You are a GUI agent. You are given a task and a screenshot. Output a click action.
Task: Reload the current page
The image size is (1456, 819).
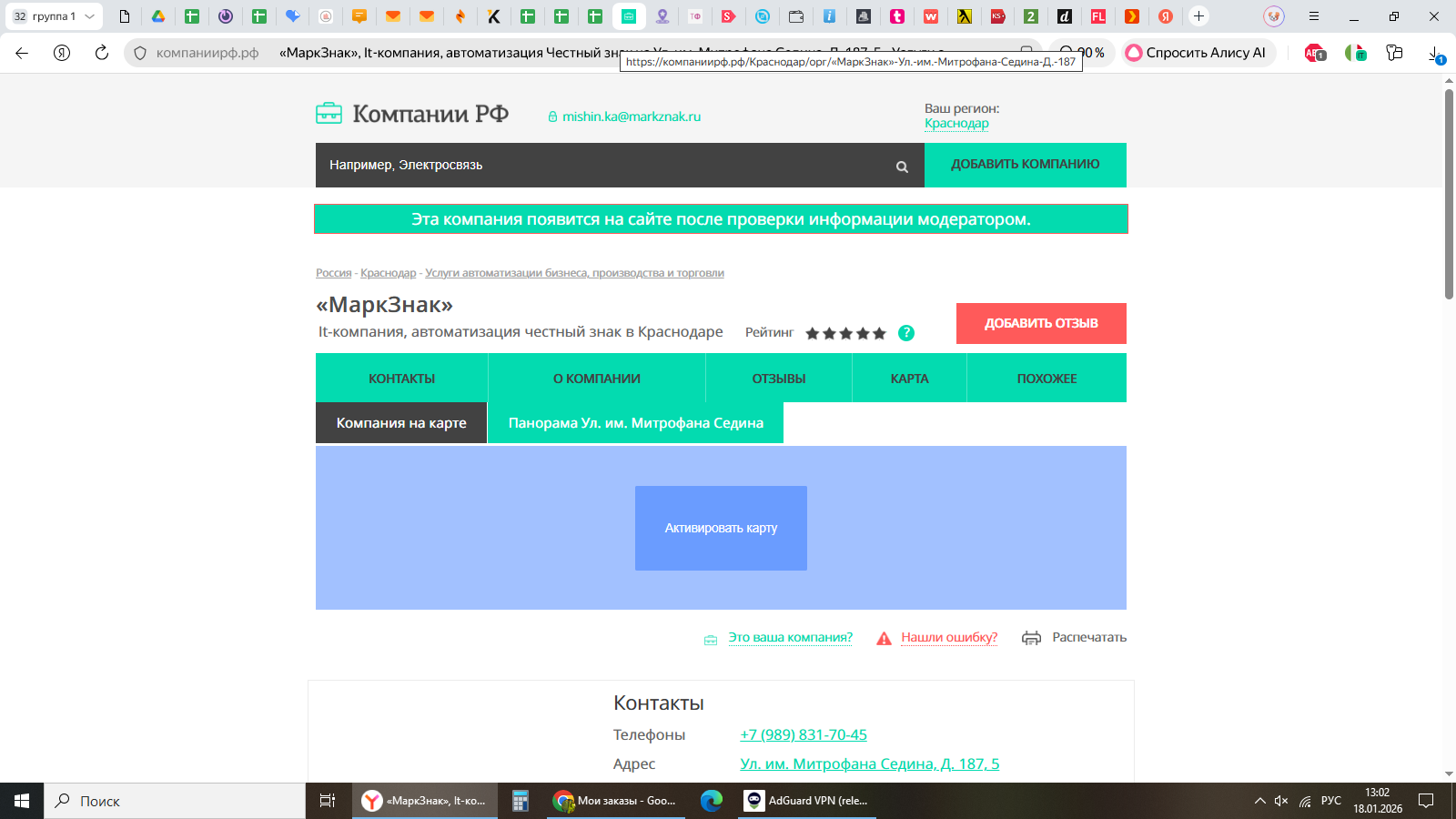(x=102, y=53)
